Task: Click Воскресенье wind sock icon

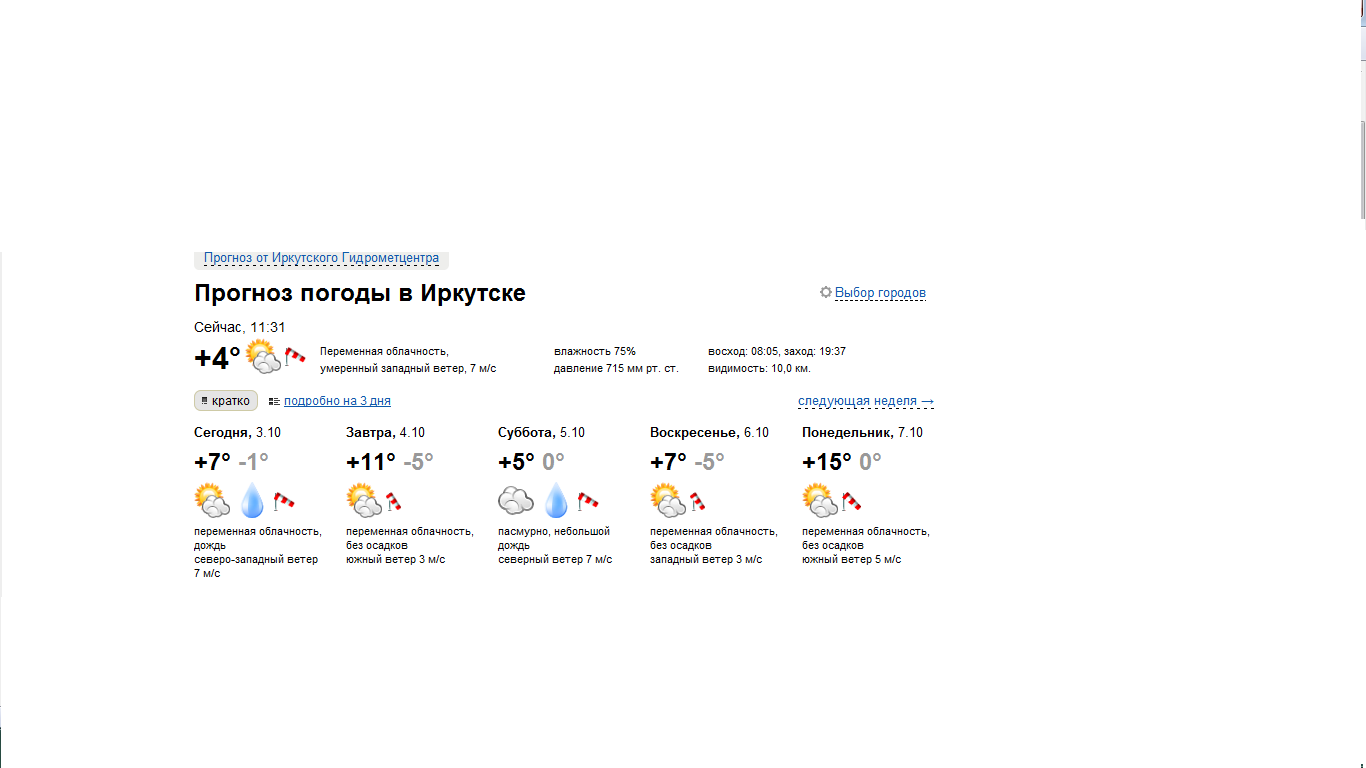Action: pos(697,501)
